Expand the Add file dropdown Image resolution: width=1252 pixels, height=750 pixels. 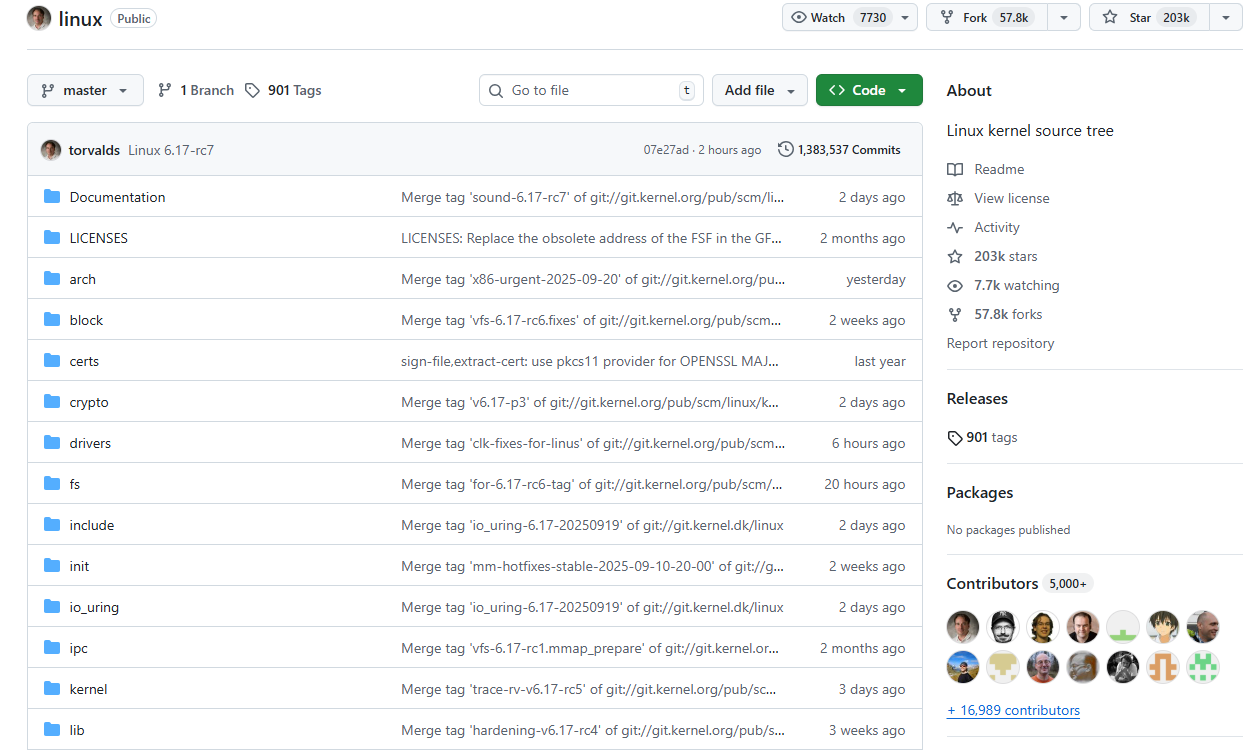pos(760,90)
